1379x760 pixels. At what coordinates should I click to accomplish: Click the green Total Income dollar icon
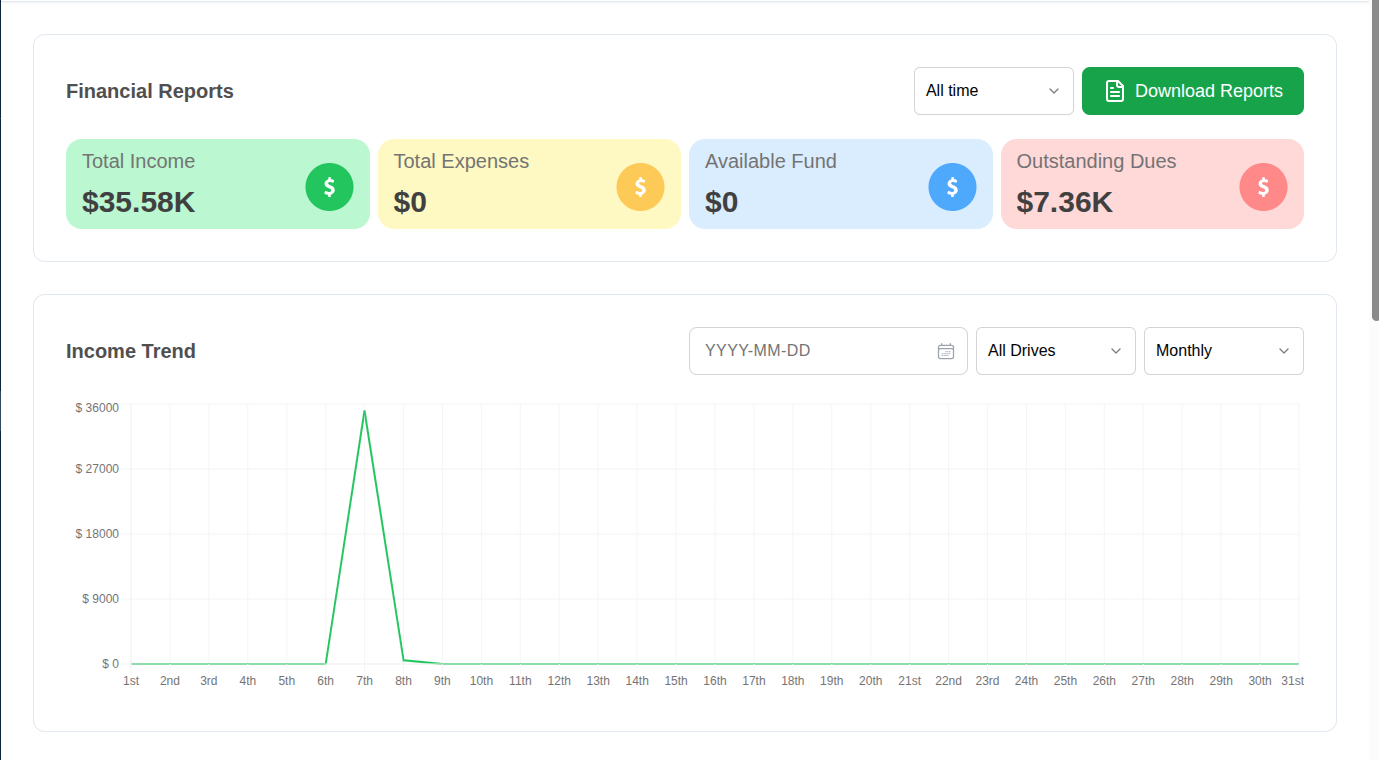coord(329,187)
